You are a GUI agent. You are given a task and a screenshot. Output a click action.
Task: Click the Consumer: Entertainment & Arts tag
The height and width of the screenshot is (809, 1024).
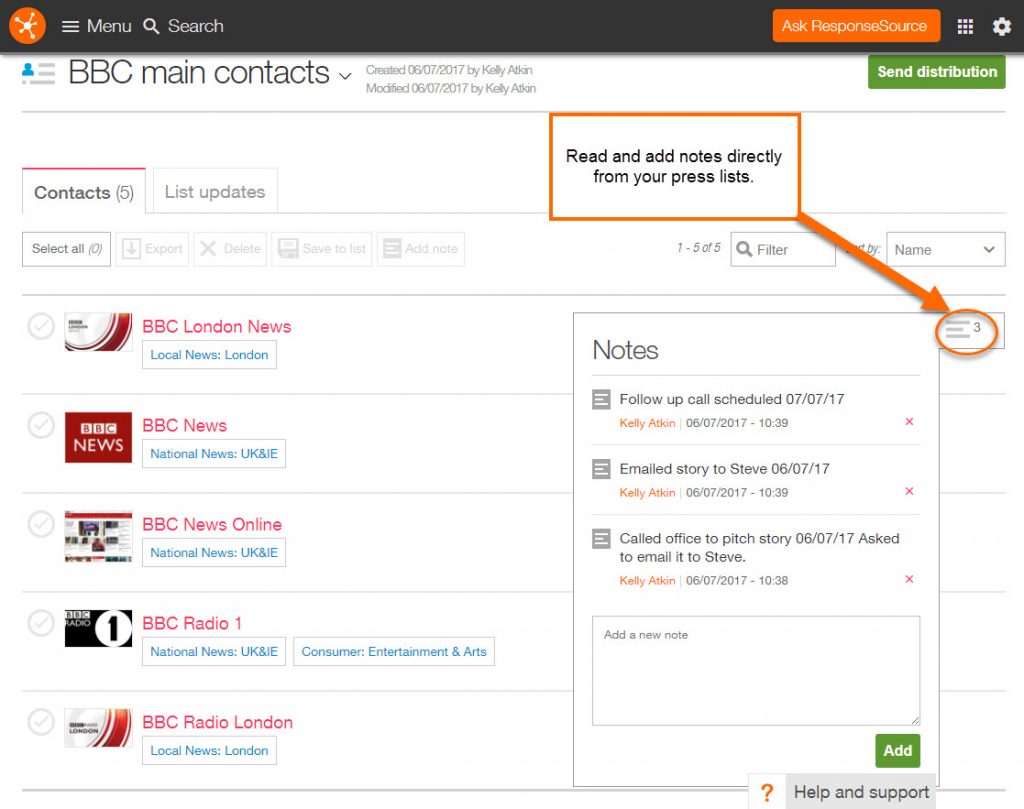(x=394, y=652)
